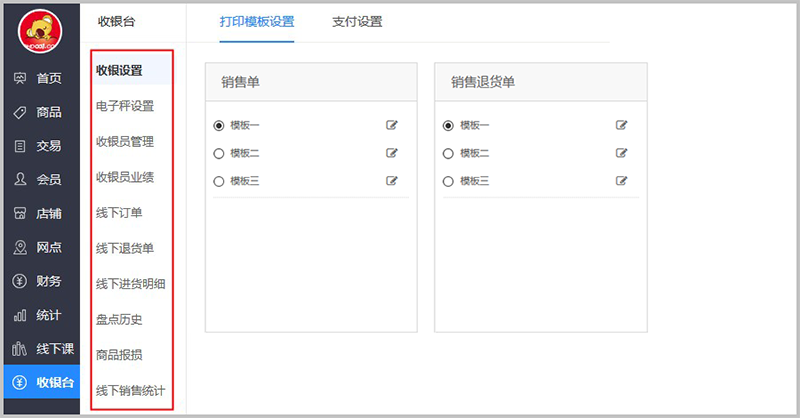Open 线下退货单 in the submenu
This screenshot has height=418, width=800.
[x=124, y=248]
